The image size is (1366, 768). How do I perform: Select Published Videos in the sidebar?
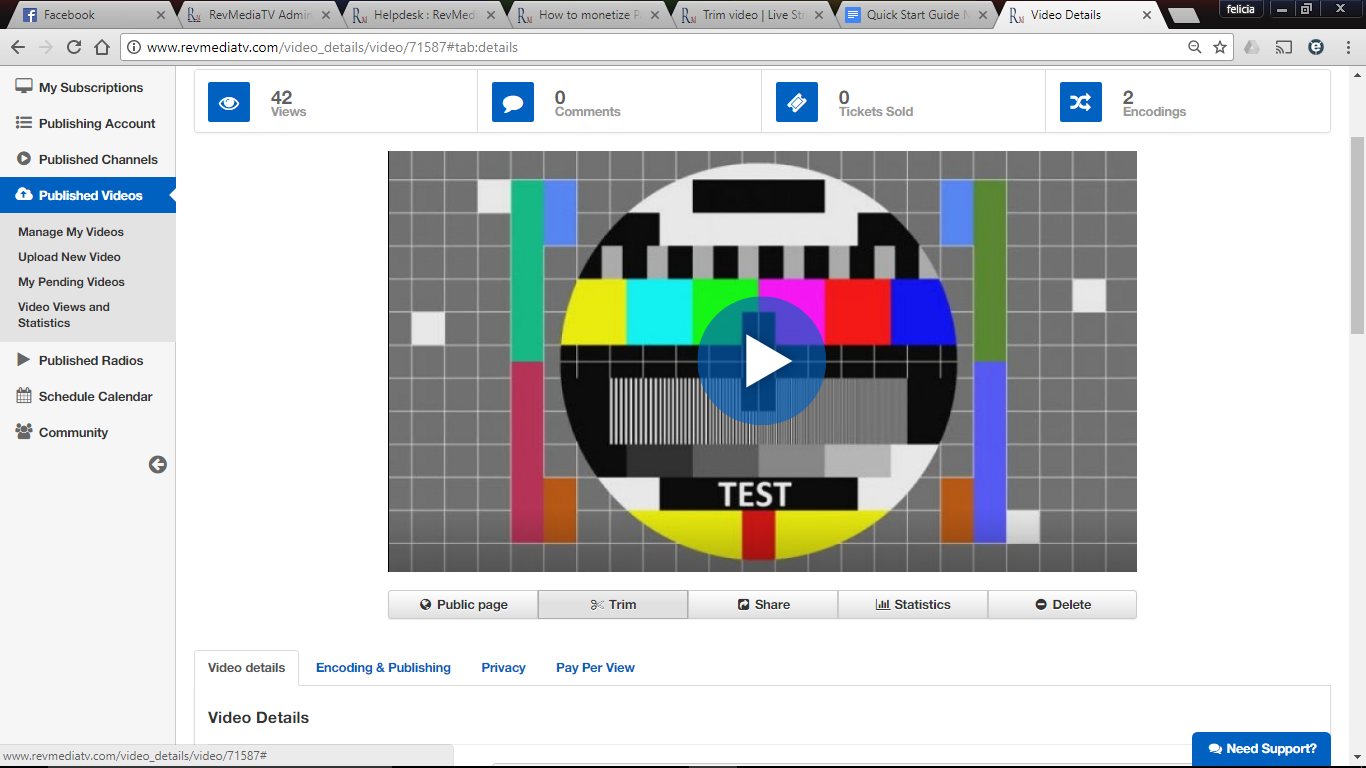pyautogui.click(x=88, y=195)
